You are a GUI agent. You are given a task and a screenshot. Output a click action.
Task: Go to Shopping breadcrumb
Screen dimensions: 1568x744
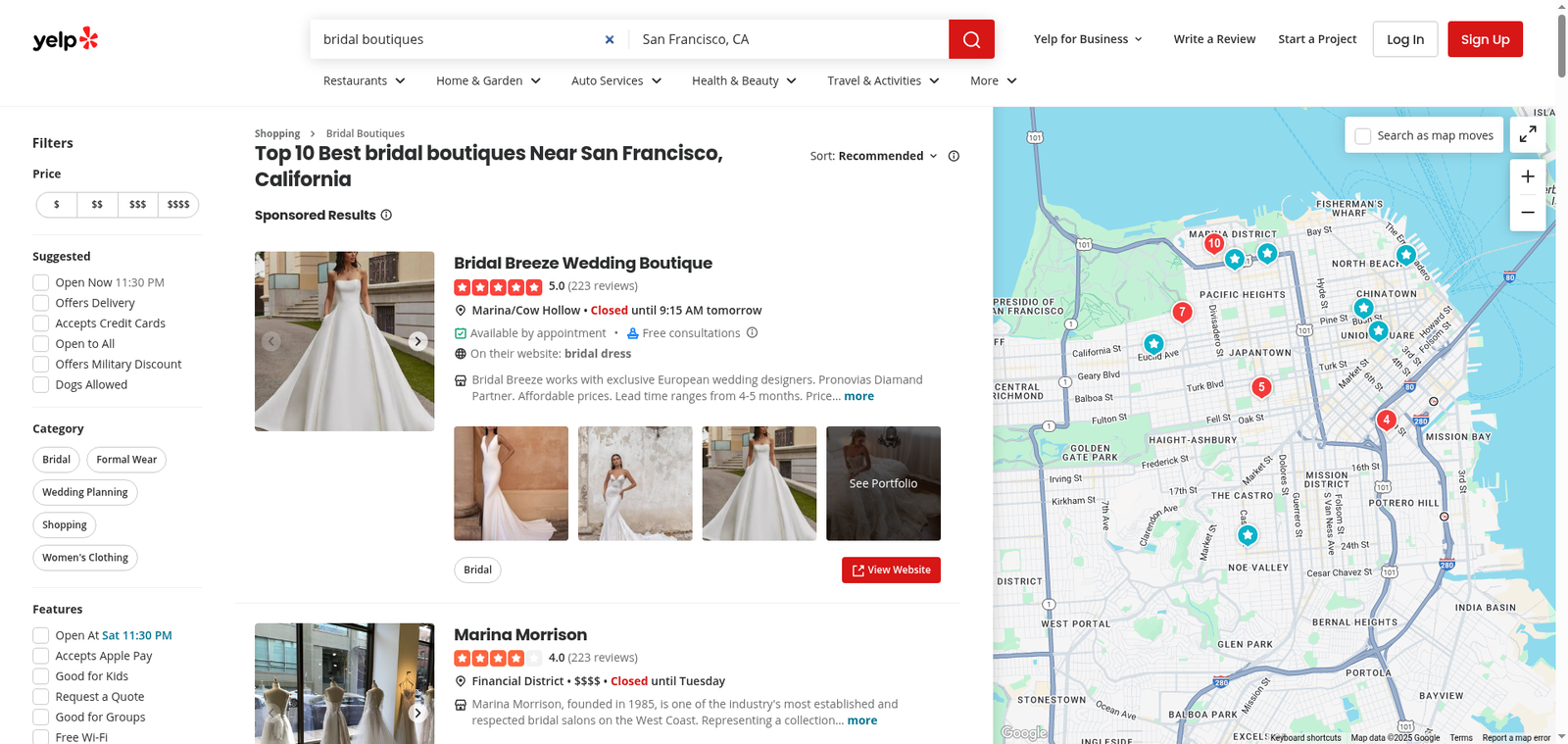tap(277, 133)
